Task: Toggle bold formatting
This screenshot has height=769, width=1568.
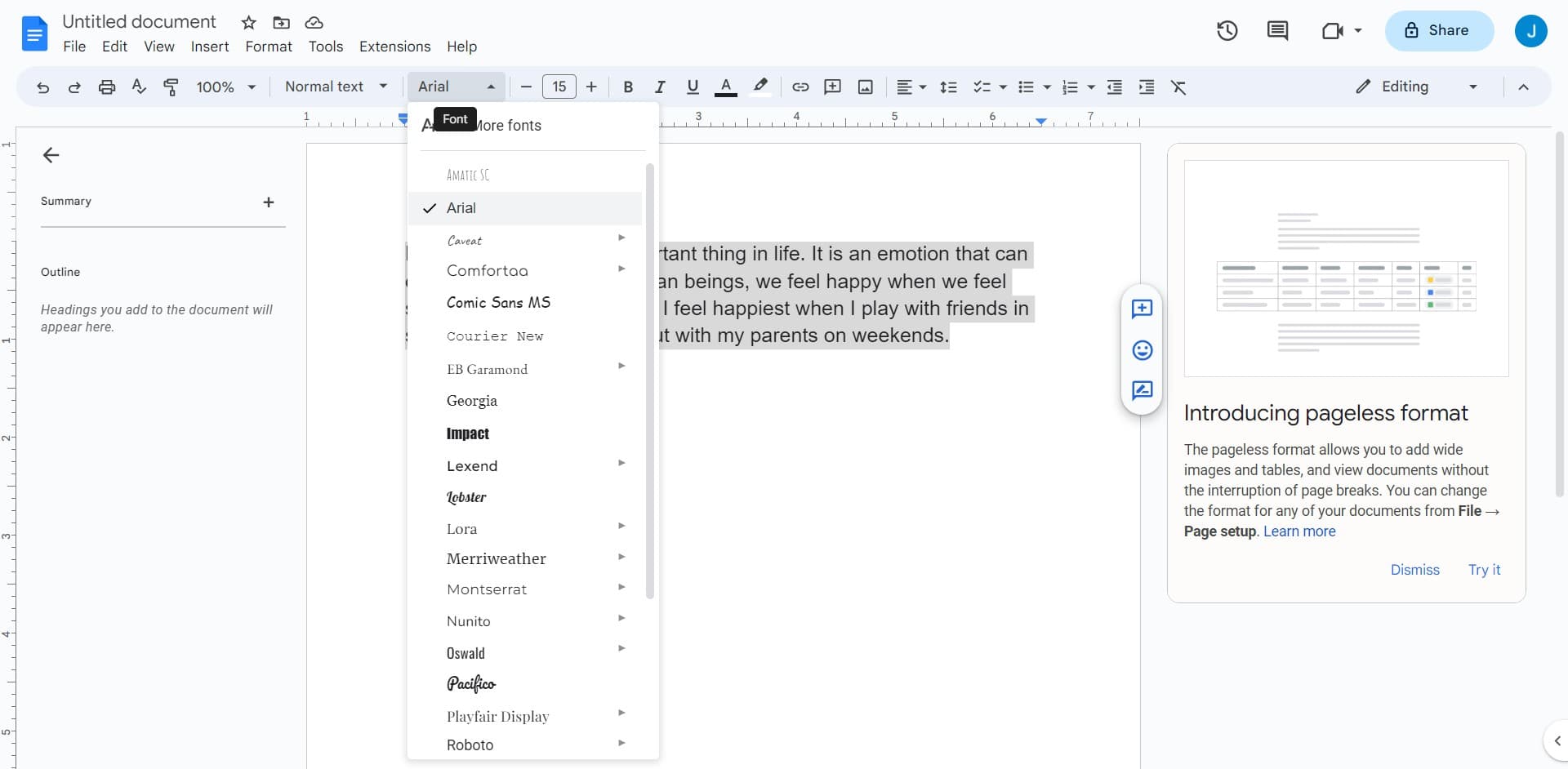Action: [627, 87]
